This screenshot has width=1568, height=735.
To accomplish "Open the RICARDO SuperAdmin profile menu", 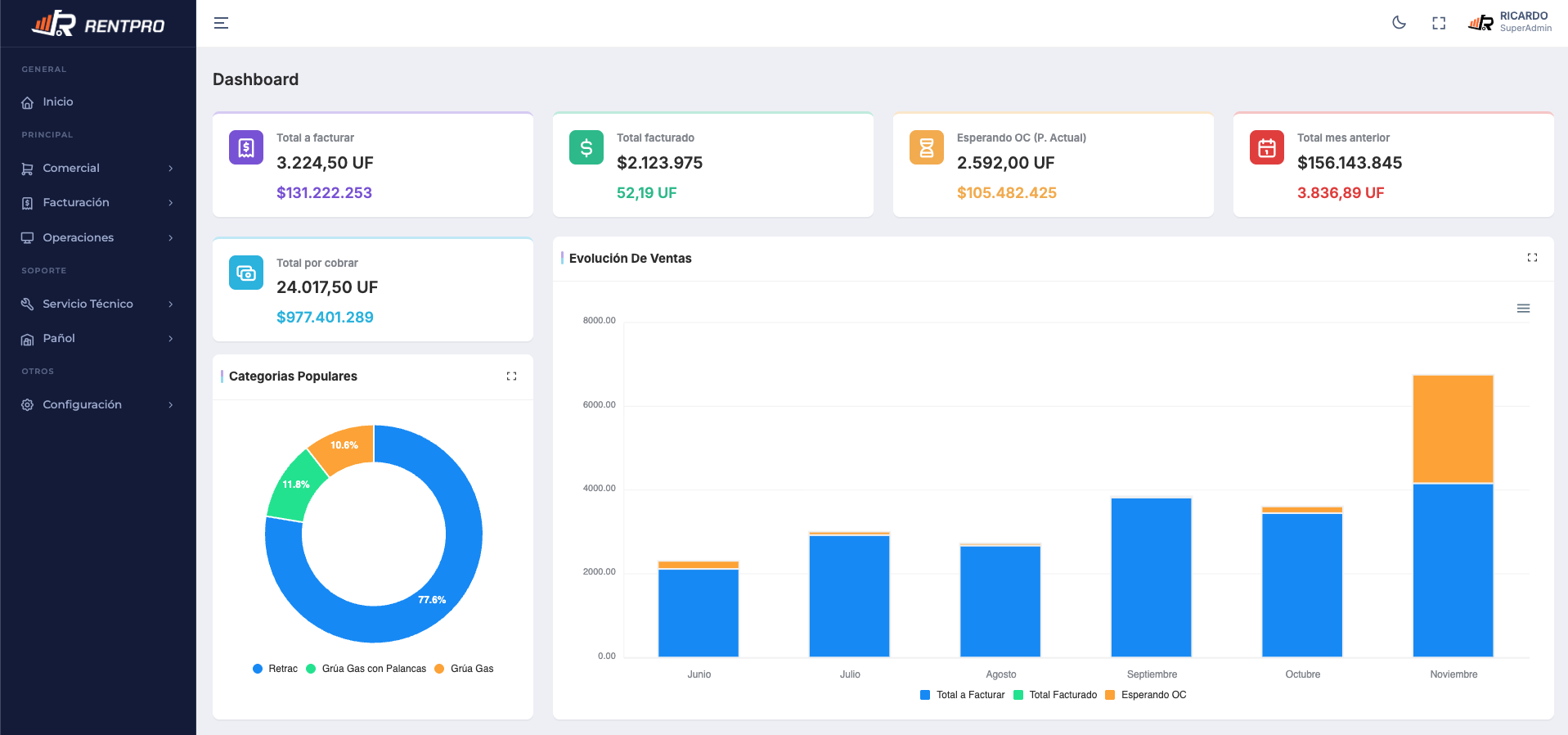I will 1510,22.
